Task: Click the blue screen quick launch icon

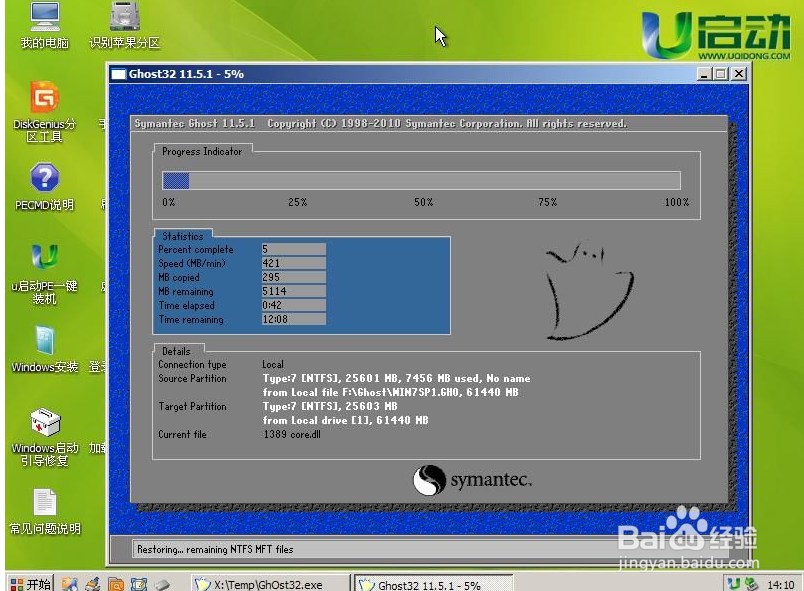Action: (x=138, y=584)
